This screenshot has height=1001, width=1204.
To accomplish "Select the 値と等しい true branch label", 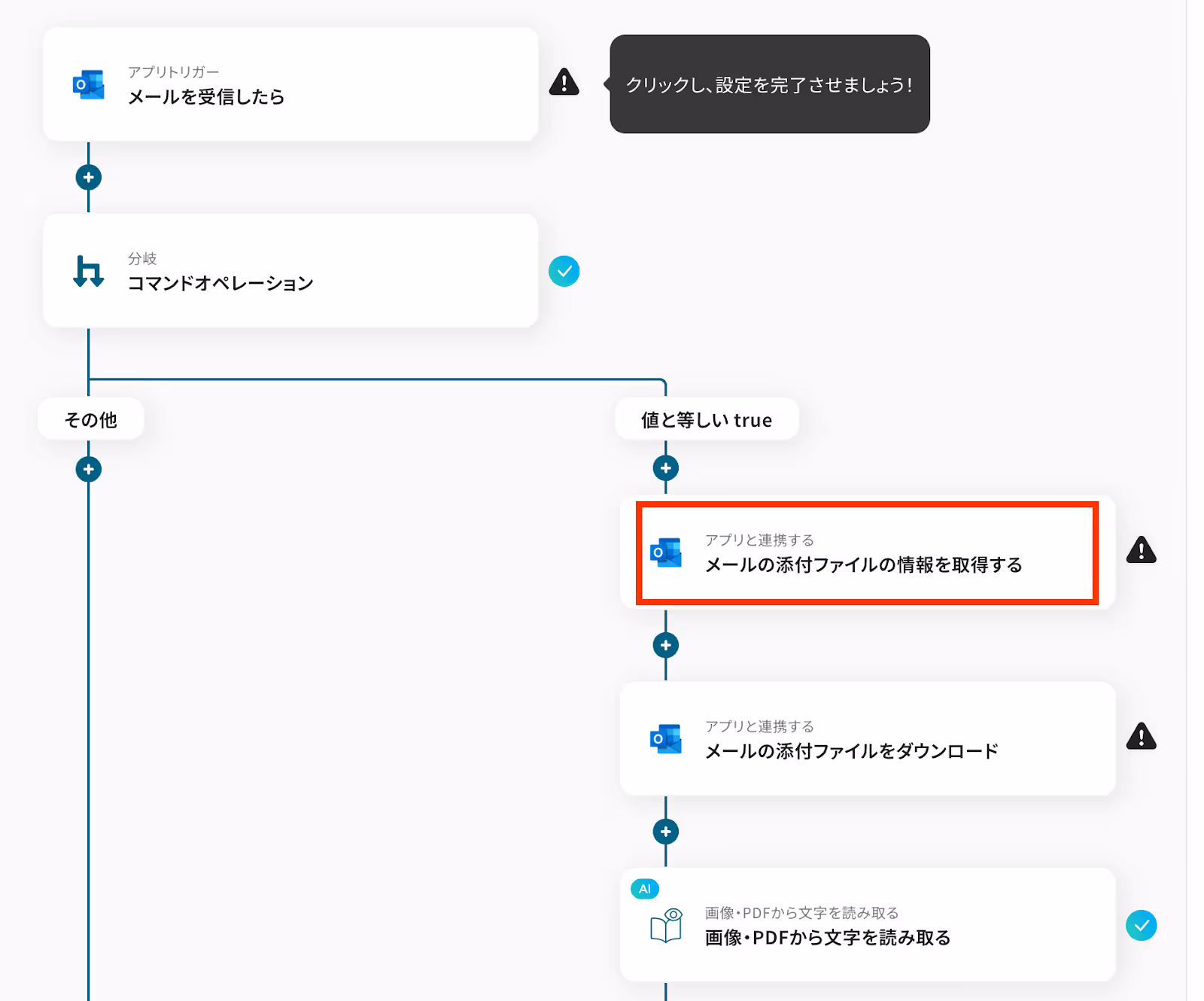I will coord(707,419).
